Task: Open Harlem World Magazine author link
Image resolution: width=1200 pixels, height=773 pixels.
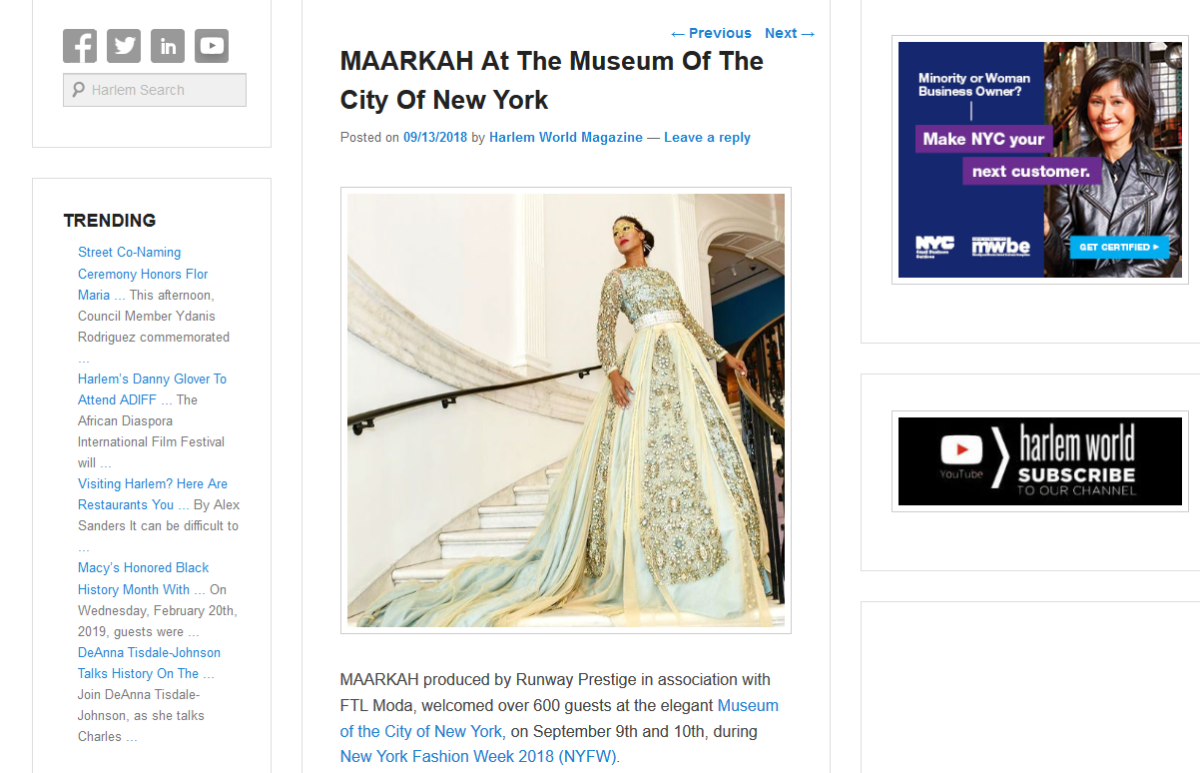Action: tap(566, 137)
